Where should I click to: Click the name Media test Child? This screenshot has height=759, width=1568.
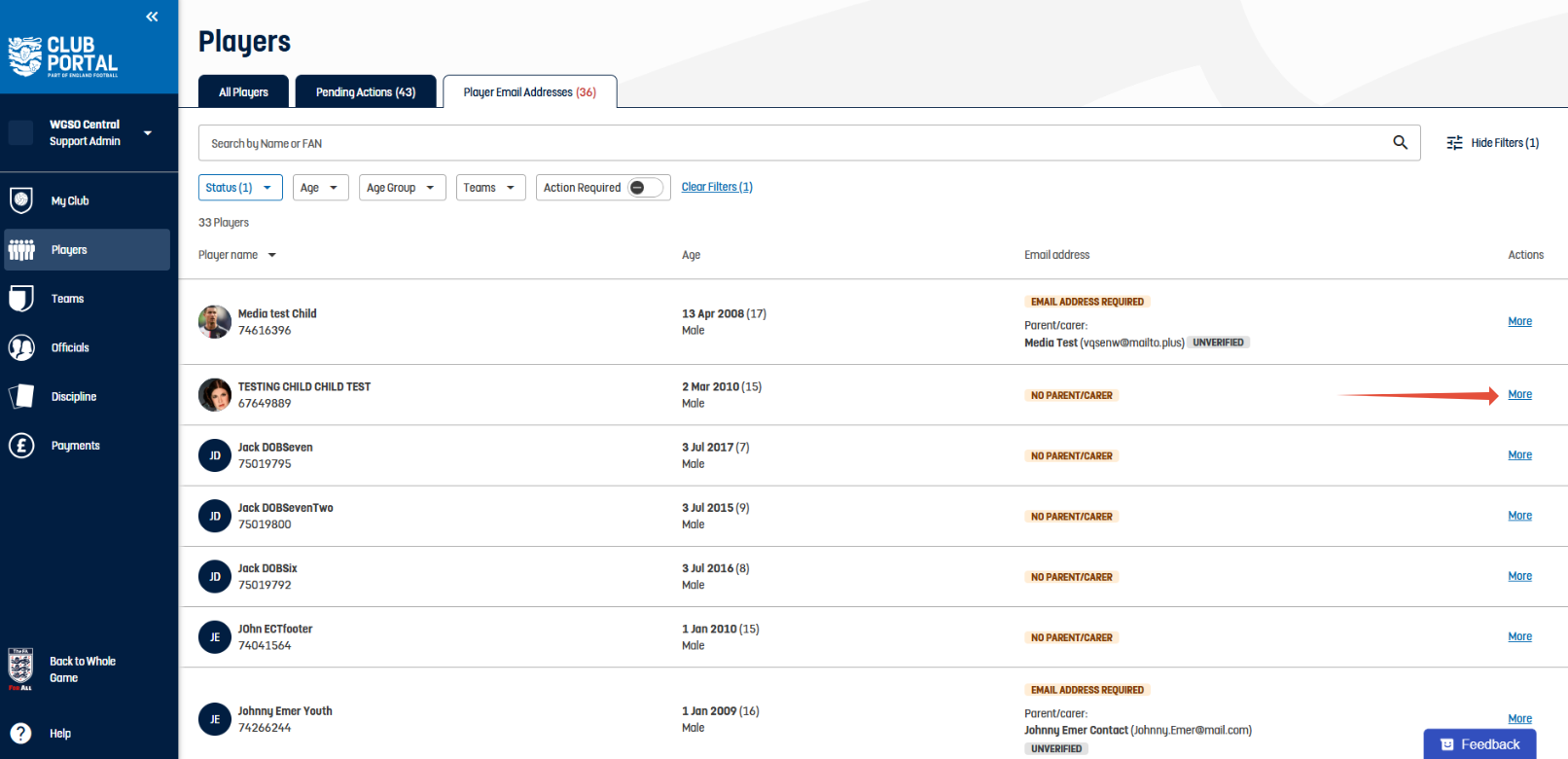tap(277, 313)
